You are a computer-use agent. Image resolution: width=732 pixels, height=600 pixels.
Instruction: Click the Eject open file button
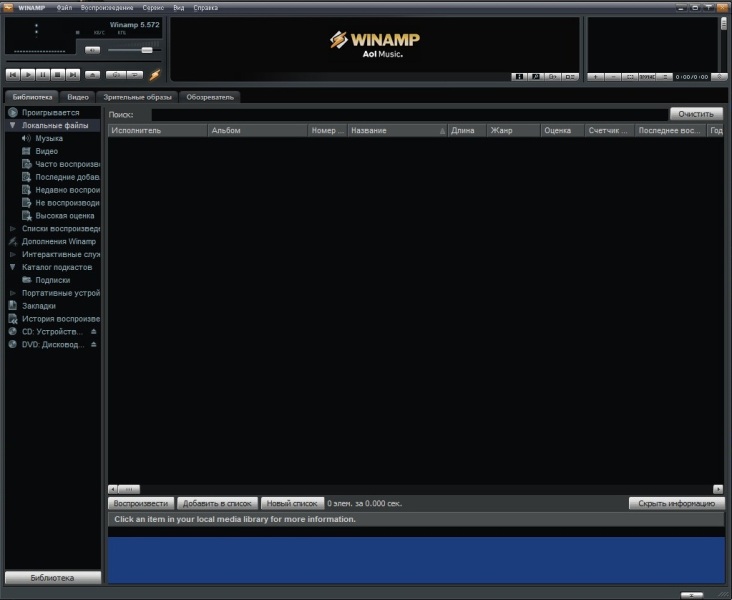coord(92,74)
